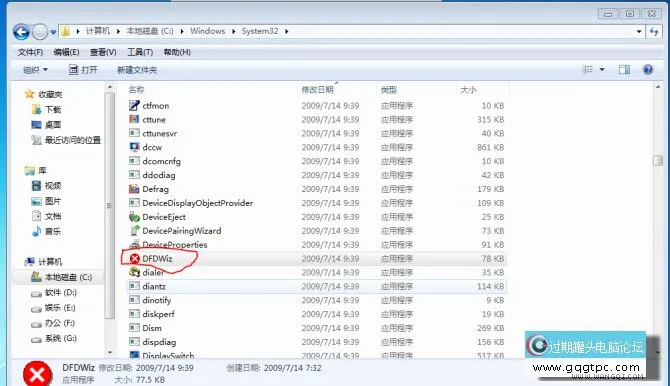
Task: Open the 文件(F) menu
Action: click(30, 52)
